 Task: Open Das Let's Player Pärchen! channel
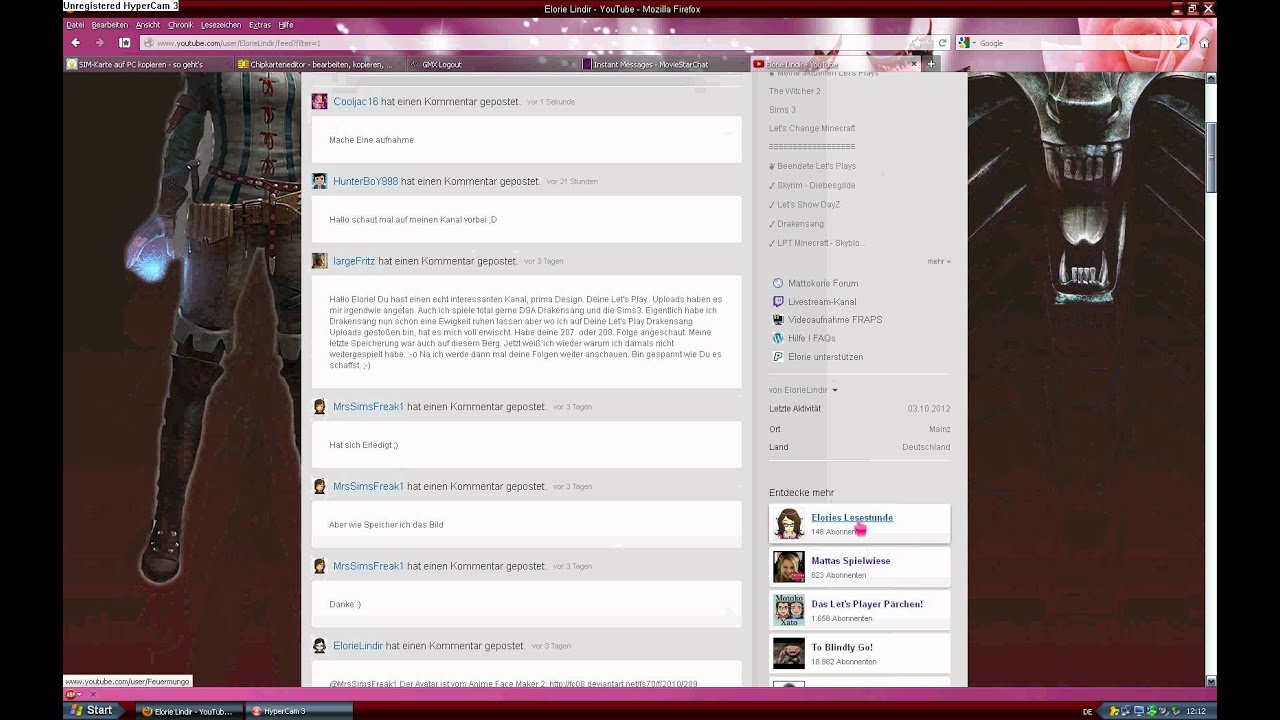click(867, 604)
